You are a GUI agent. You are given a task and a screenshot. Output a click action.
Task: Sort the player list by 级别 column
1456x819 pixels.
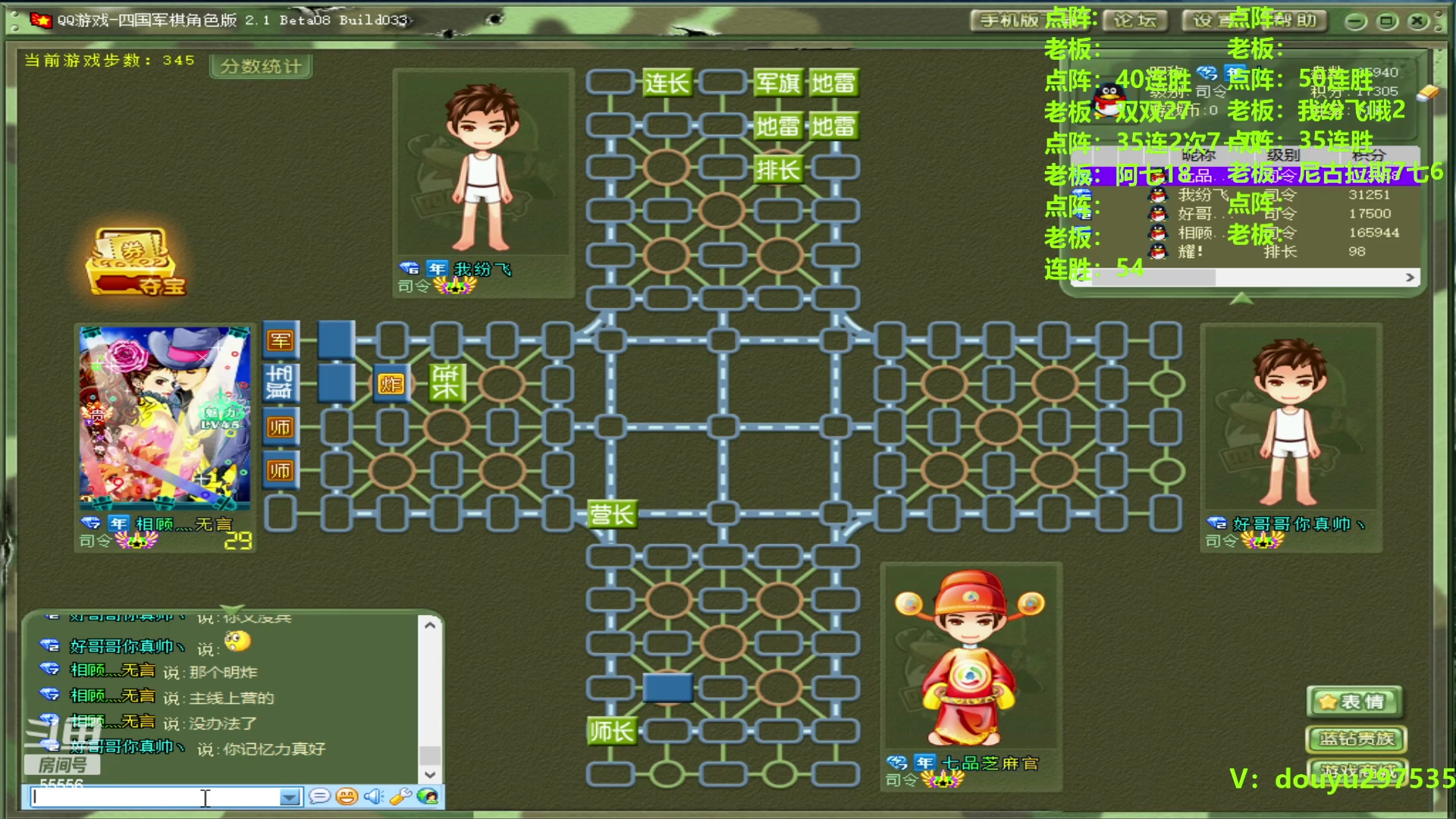point(1283,155)
